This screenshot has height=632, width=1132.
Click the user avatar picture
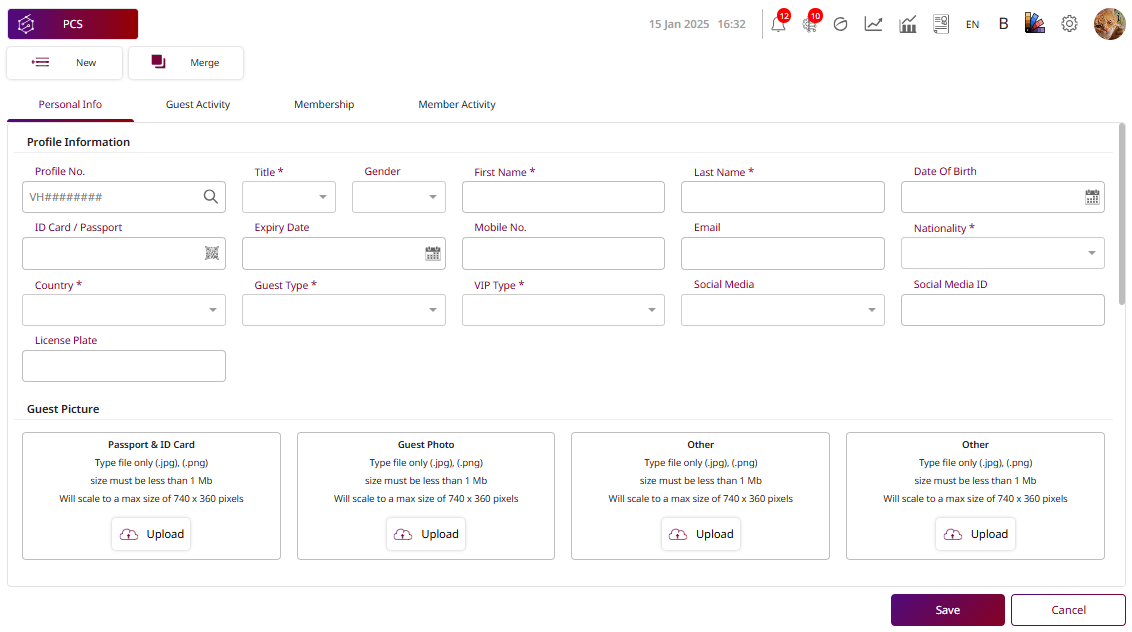click(1109, 24)
